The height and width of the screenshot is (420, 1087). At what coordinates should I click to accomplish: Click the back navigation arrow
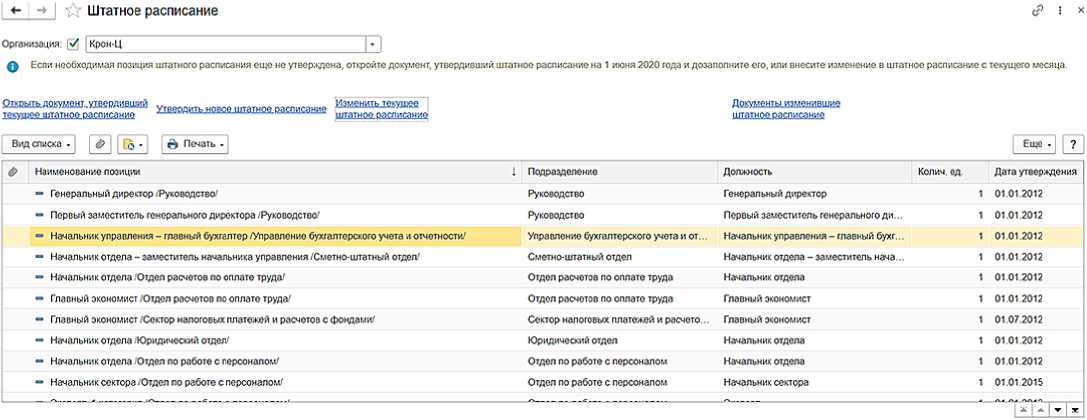click(15, 10)
